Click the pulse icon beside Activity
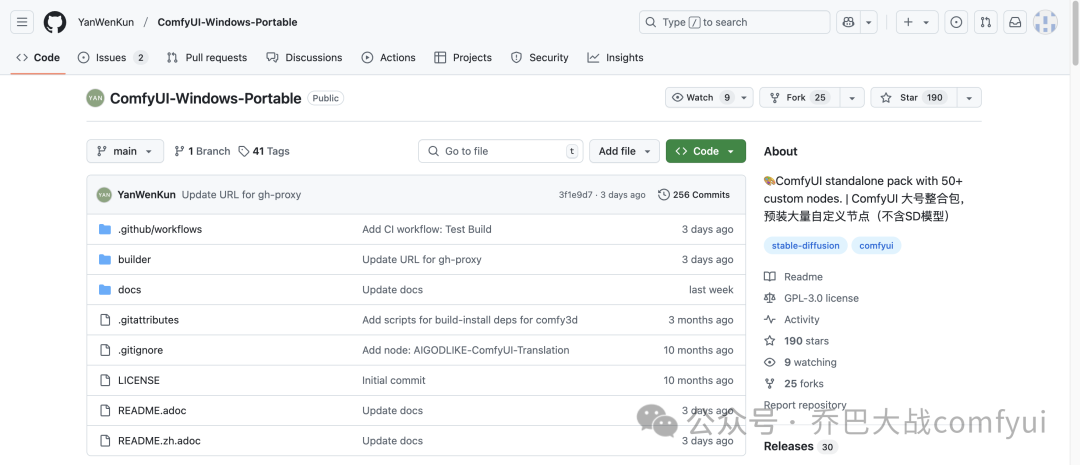1080x465 pixels. [x=769, y=320]
